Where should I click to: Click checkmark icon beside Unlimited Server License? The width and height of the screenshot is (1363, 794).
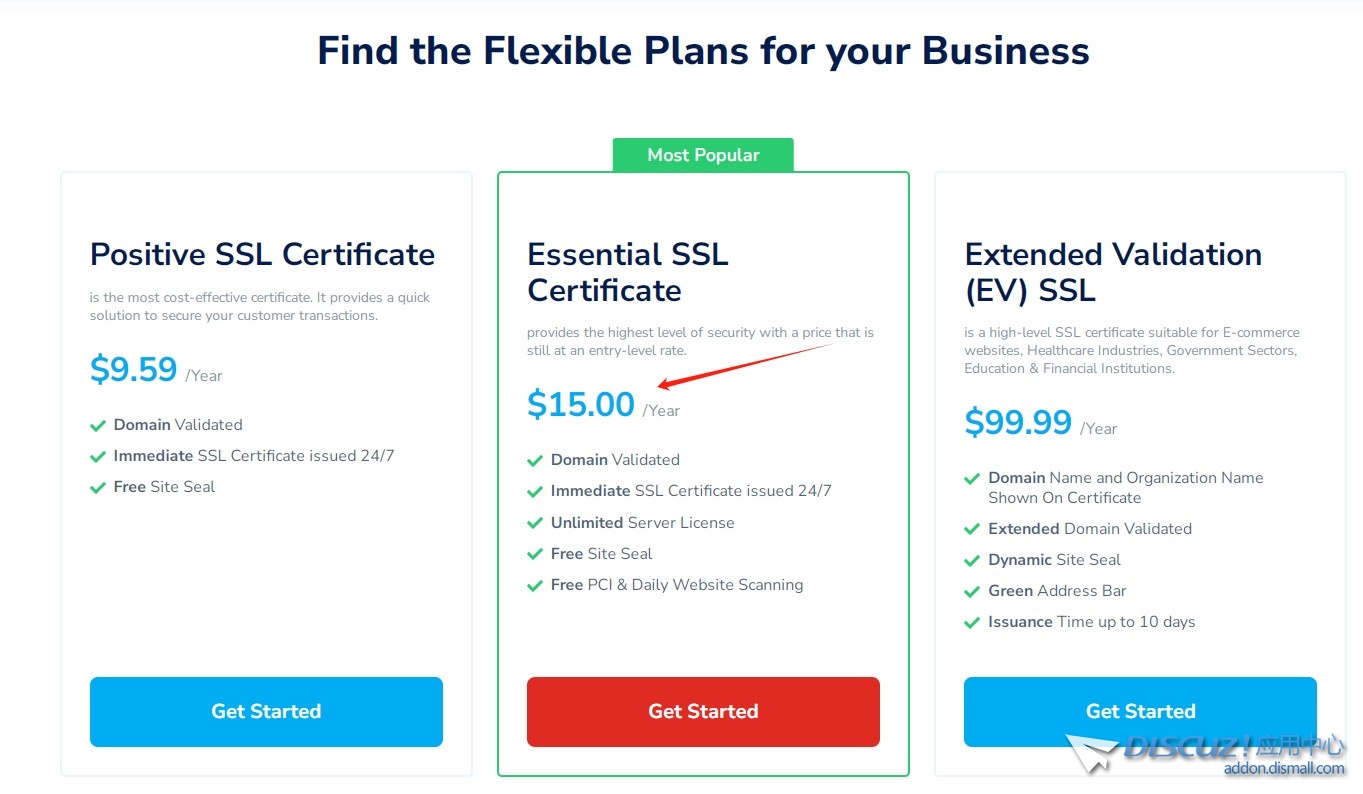click(535, 523)
